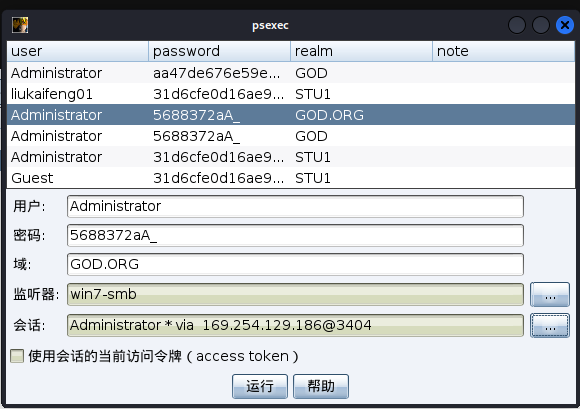Enable use session's current access token checkbox
The width and height of the screenshot is (580, 409).
point(17,356)
